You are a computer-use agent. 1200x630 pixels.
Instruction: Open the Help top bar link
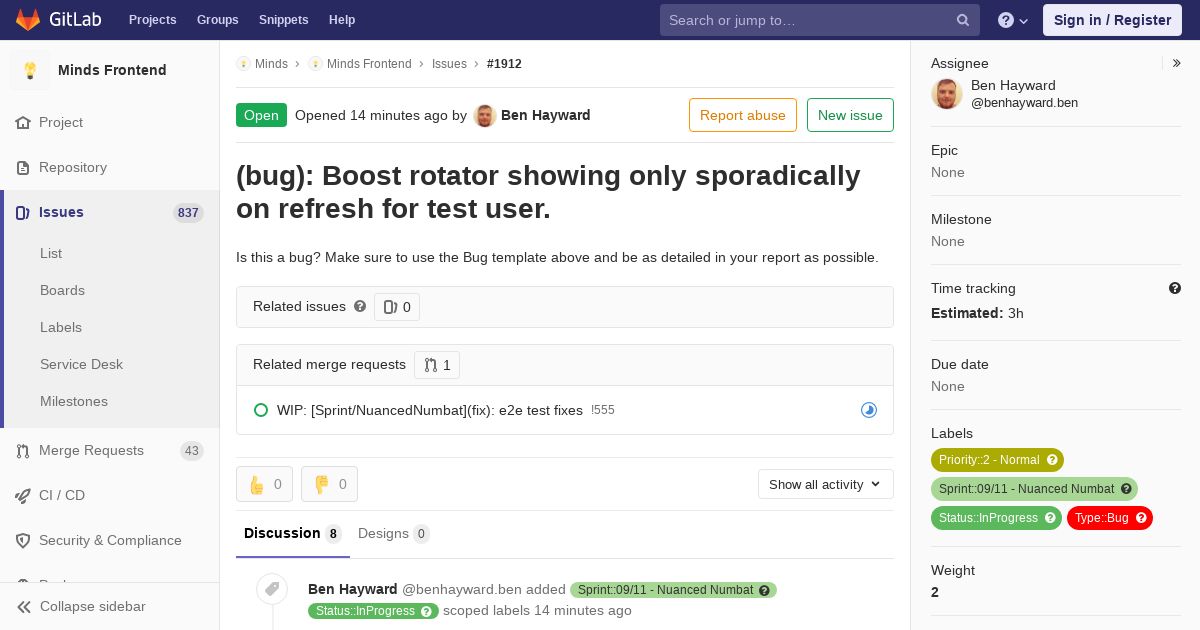(342, 20)
